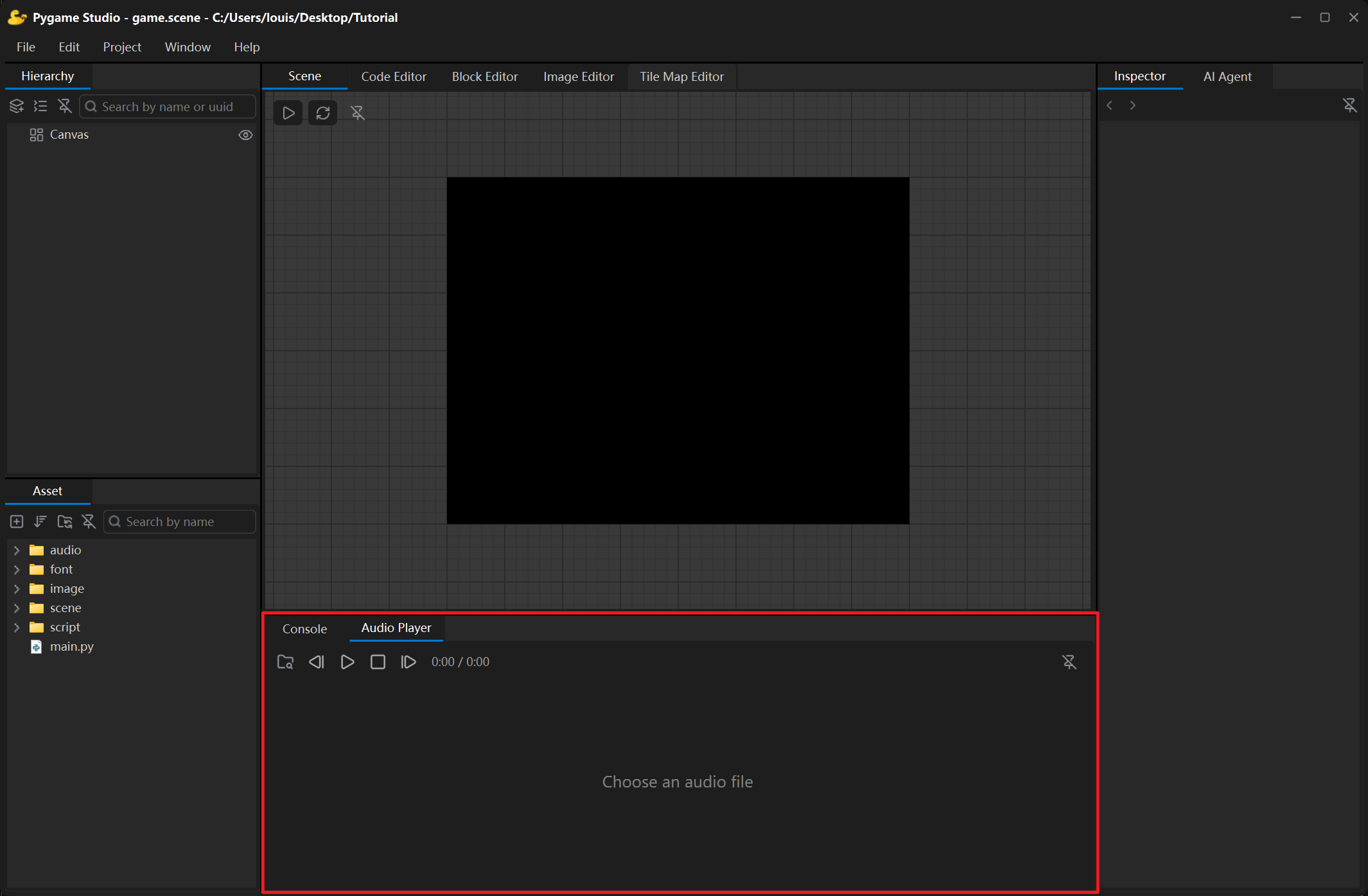Click the indented list icon in Hierarchy toolbar
This screenshot has height=896, width=1368.
click(x=40, y=106)
